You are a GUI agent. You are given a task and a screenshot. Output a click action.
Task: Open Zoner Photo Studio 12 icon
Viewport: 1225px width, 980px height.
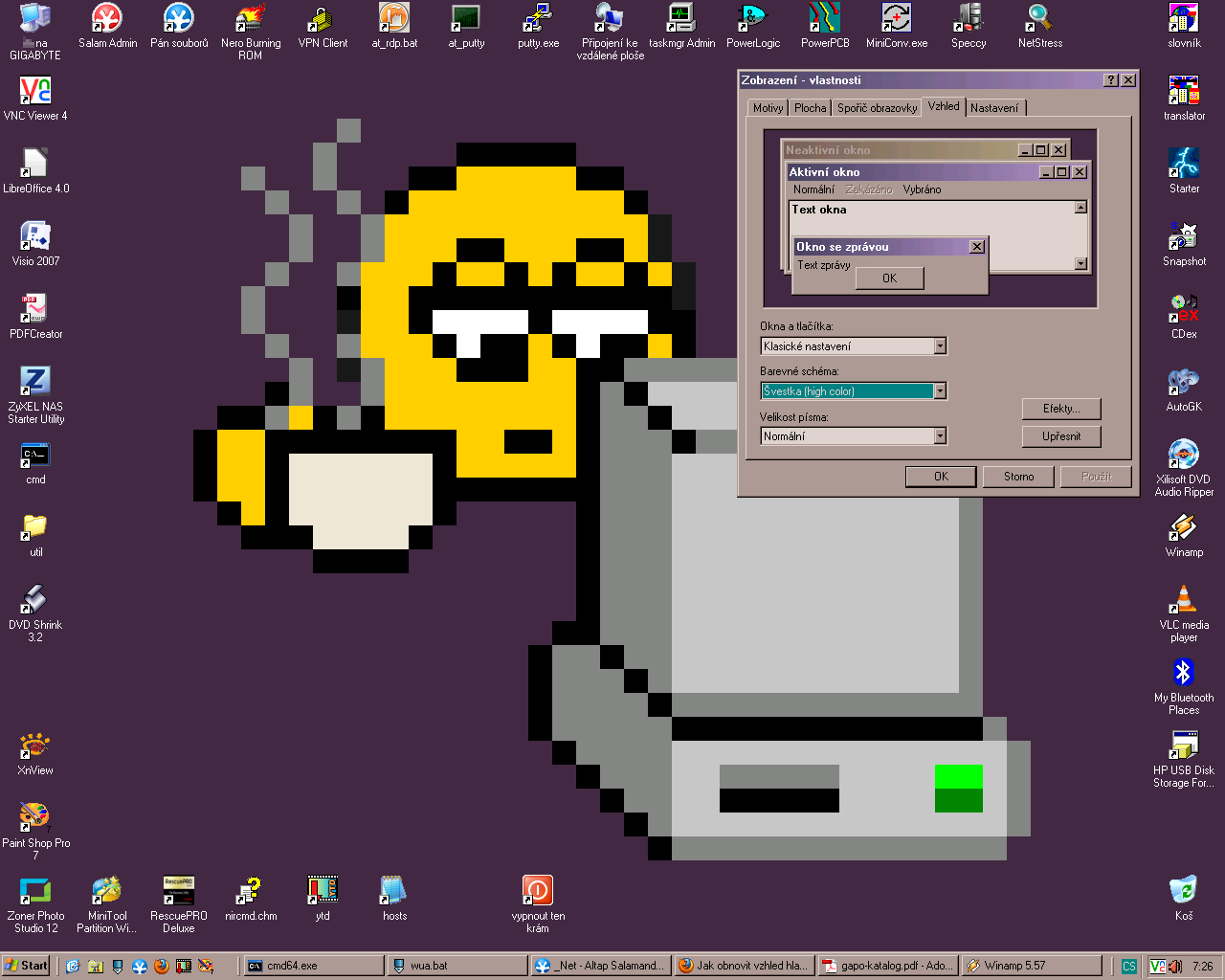click(35, 904)
